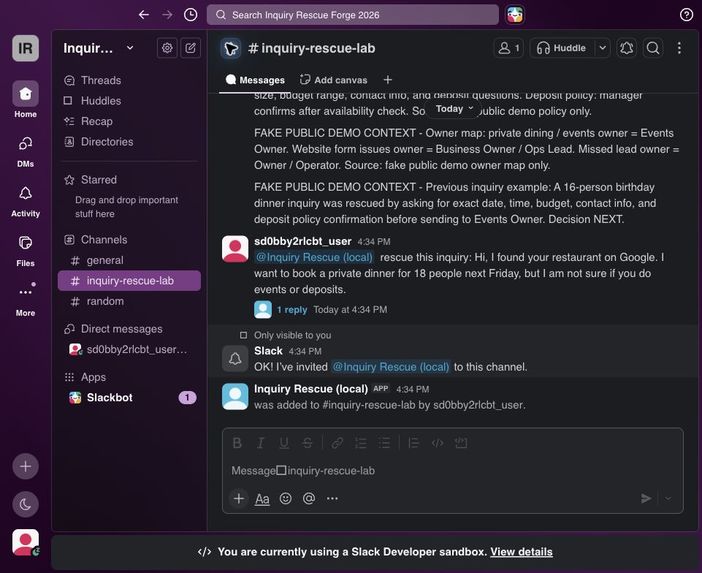Screen dimensions: 702x573
Task: Open the Today date jump dropdown
Action: click(x=454, y=109)
